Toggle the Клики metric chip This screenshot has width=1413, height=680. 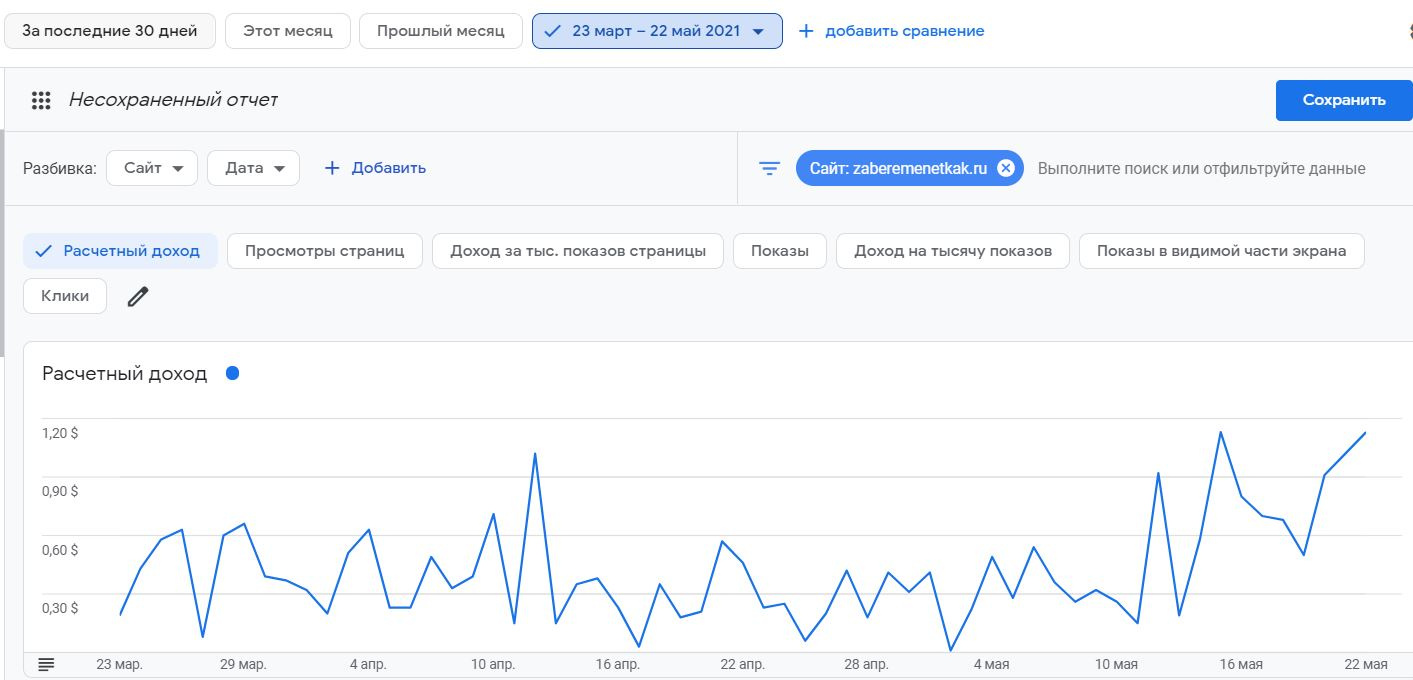click(x=65, y=296)
